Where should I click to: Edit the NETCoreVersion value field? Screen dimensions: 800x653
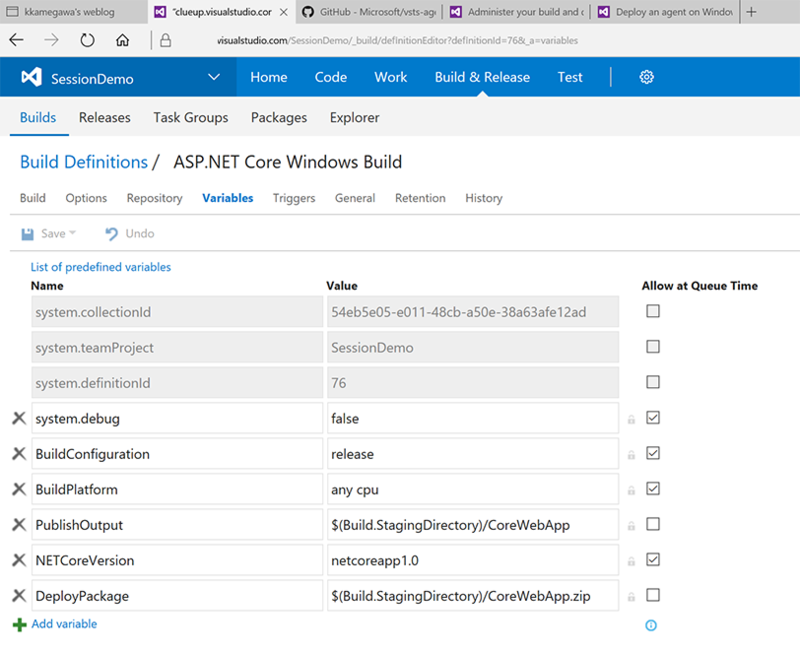473,560
